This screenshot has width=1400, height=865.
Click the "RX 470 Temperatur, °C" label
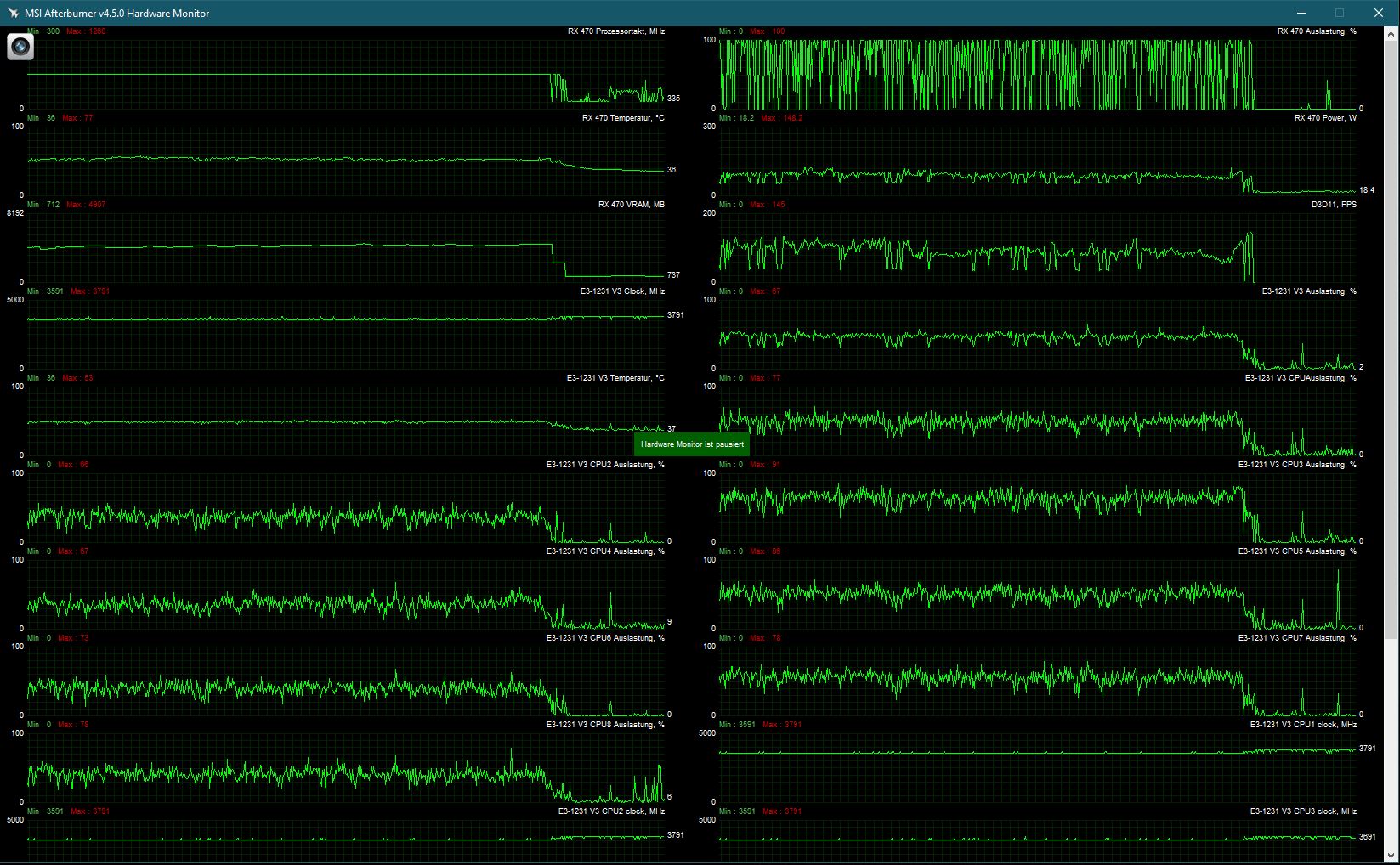point(623,118)
